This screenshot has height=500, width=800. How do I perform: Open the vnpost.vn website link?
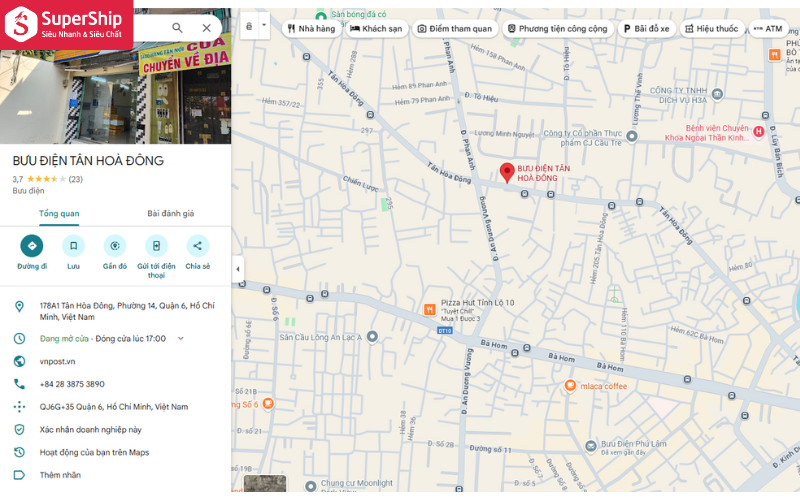[x=57, y=361]
